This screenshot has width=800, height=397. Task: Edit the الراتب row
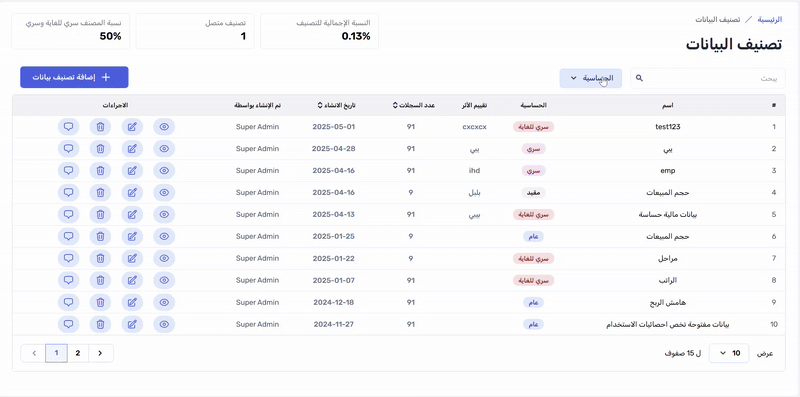[x=132, y=280]
